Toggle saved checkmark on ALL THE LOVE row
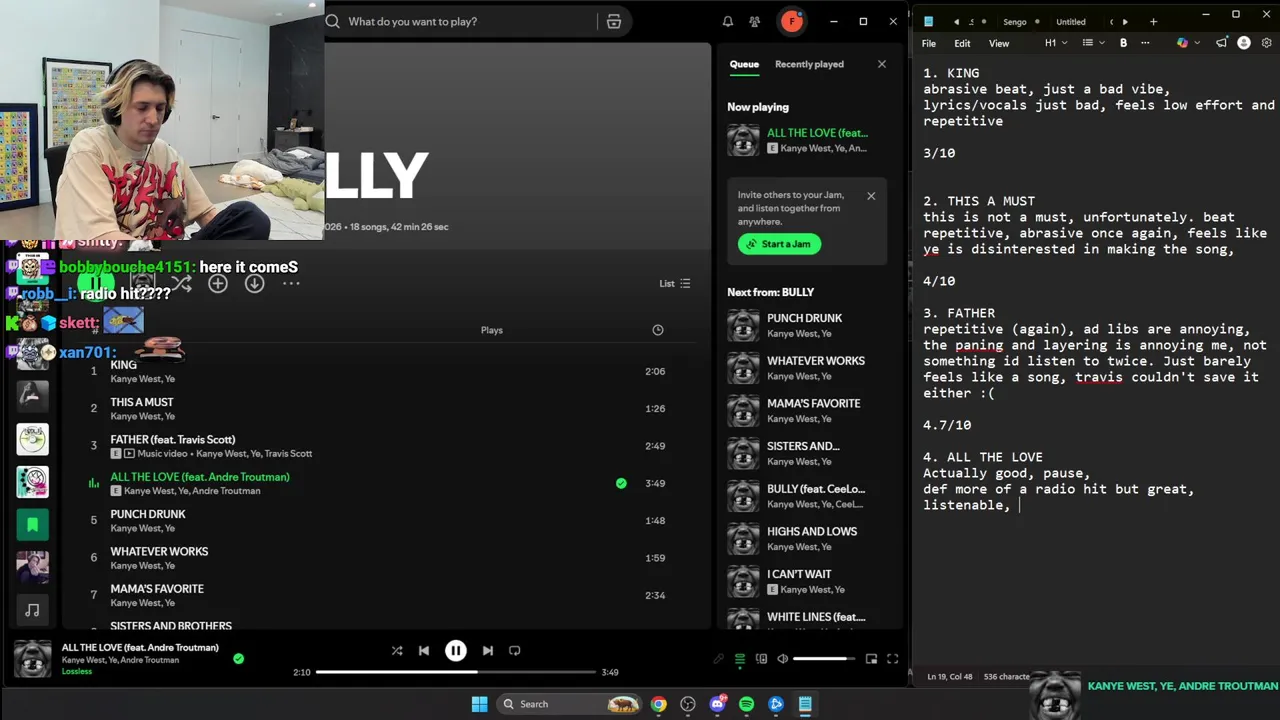 [621, 483]
